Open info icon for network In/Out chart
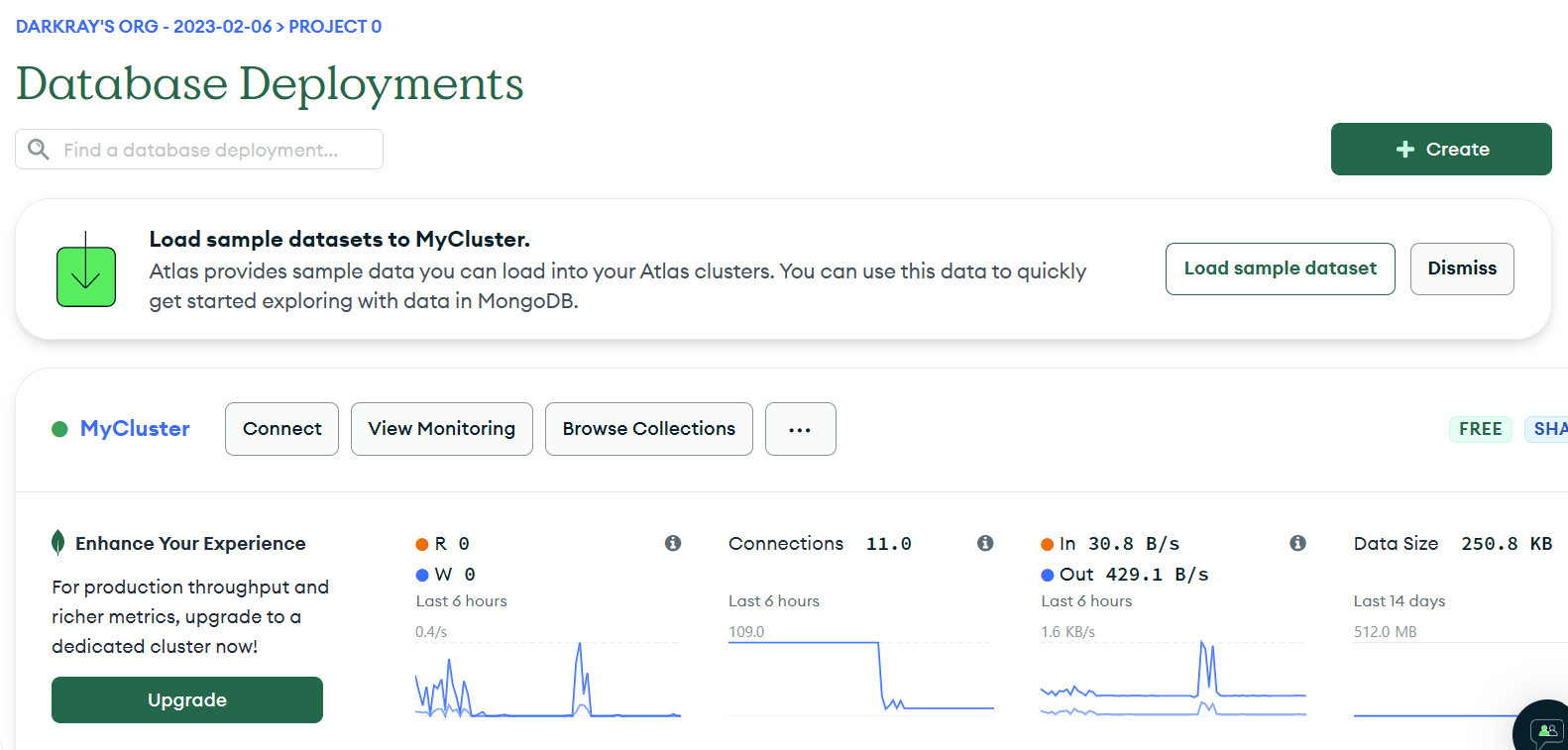Image resolution: width=1568 pixels, height=750 pixels. point(1297,543)
